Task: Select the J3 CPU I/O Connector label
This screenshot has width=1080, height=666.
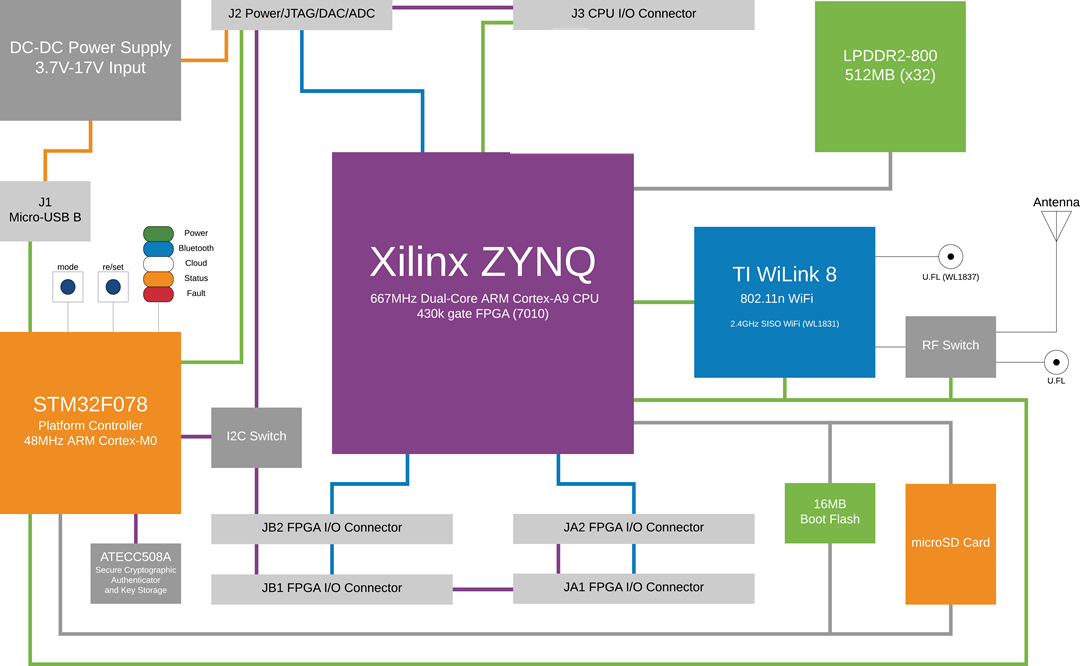Action: pos(633,14)
